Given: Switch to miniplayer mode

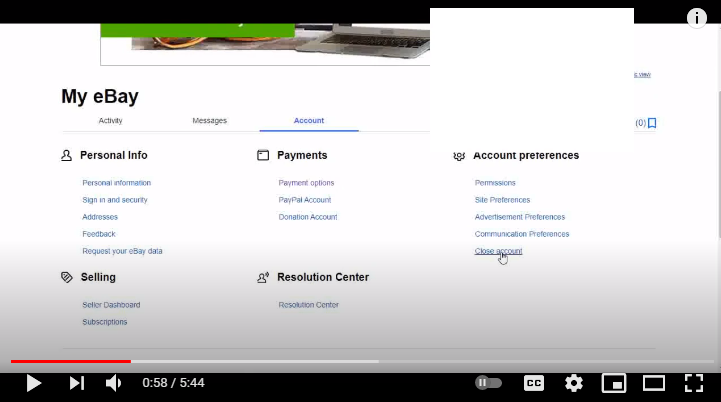Looking at the screenshot, I should (x=614, y=383).
